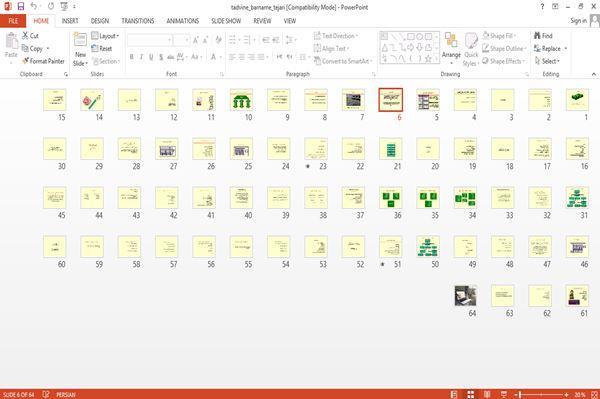Open Shape Effects dropdown
The width and height of the screenshot is (600, 399).
(503, 61)
